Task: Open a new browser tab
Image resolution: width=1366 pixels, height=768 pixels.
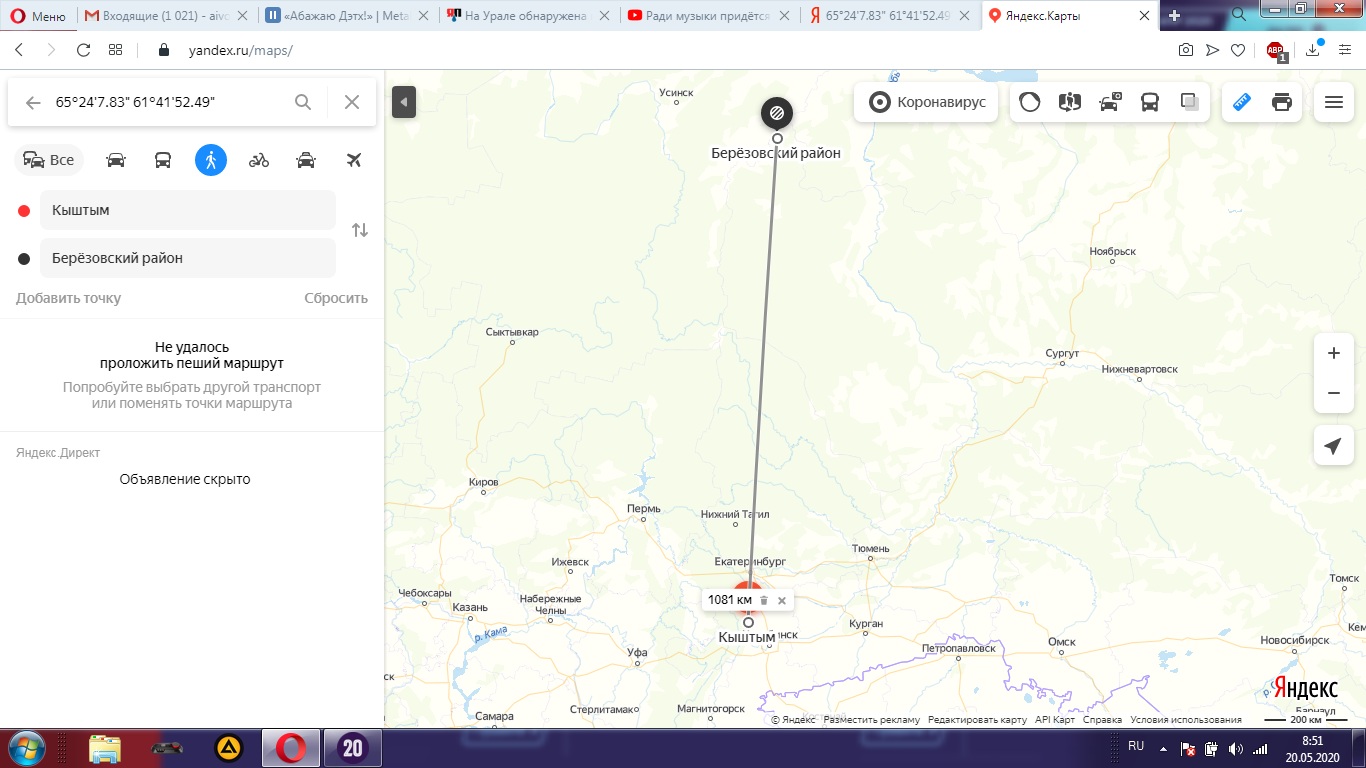Action: pyautogui.click(x=1175, y=16)
